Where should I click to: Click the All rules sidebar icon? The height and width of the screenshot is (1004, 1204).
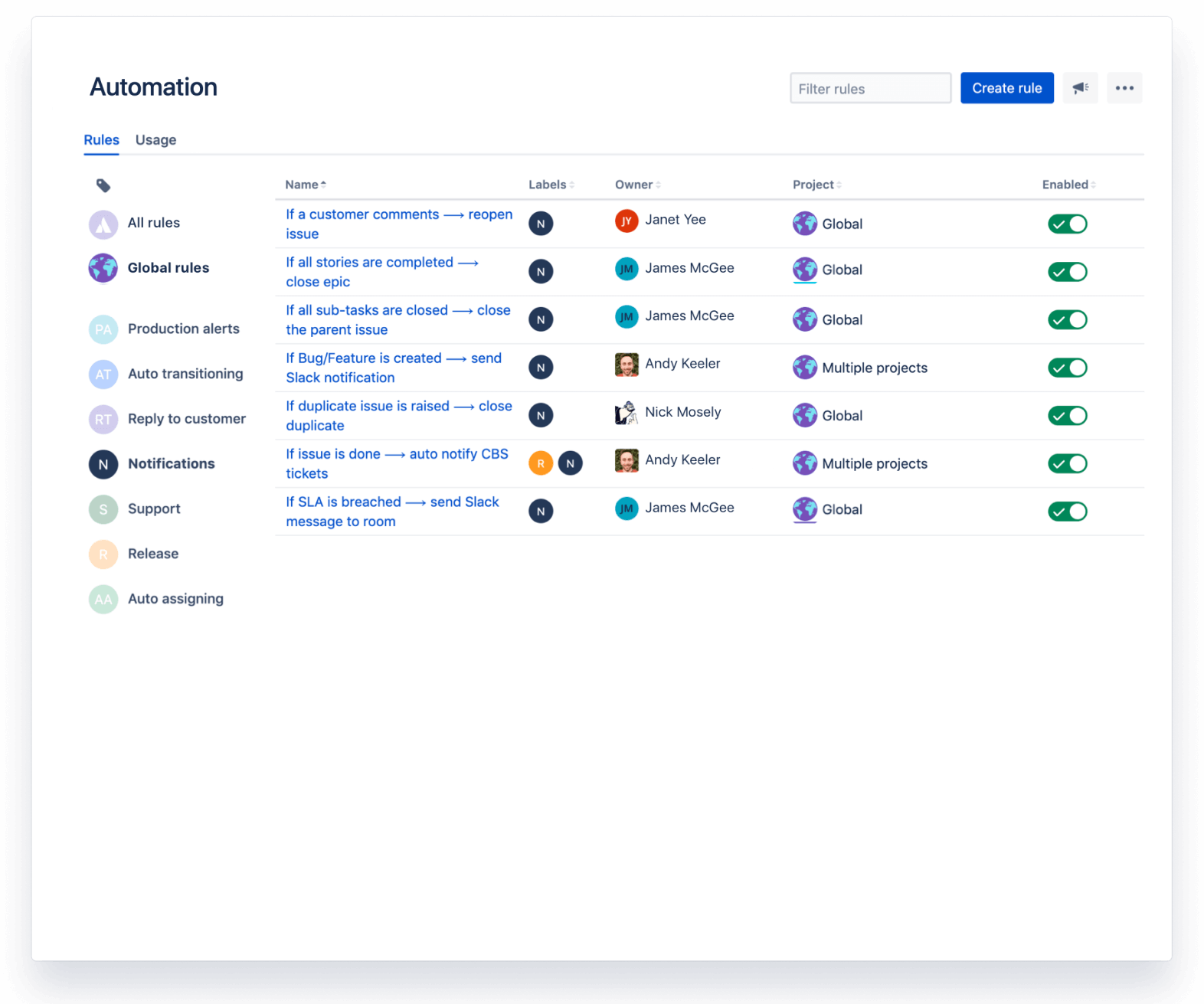tap(103, 224)
